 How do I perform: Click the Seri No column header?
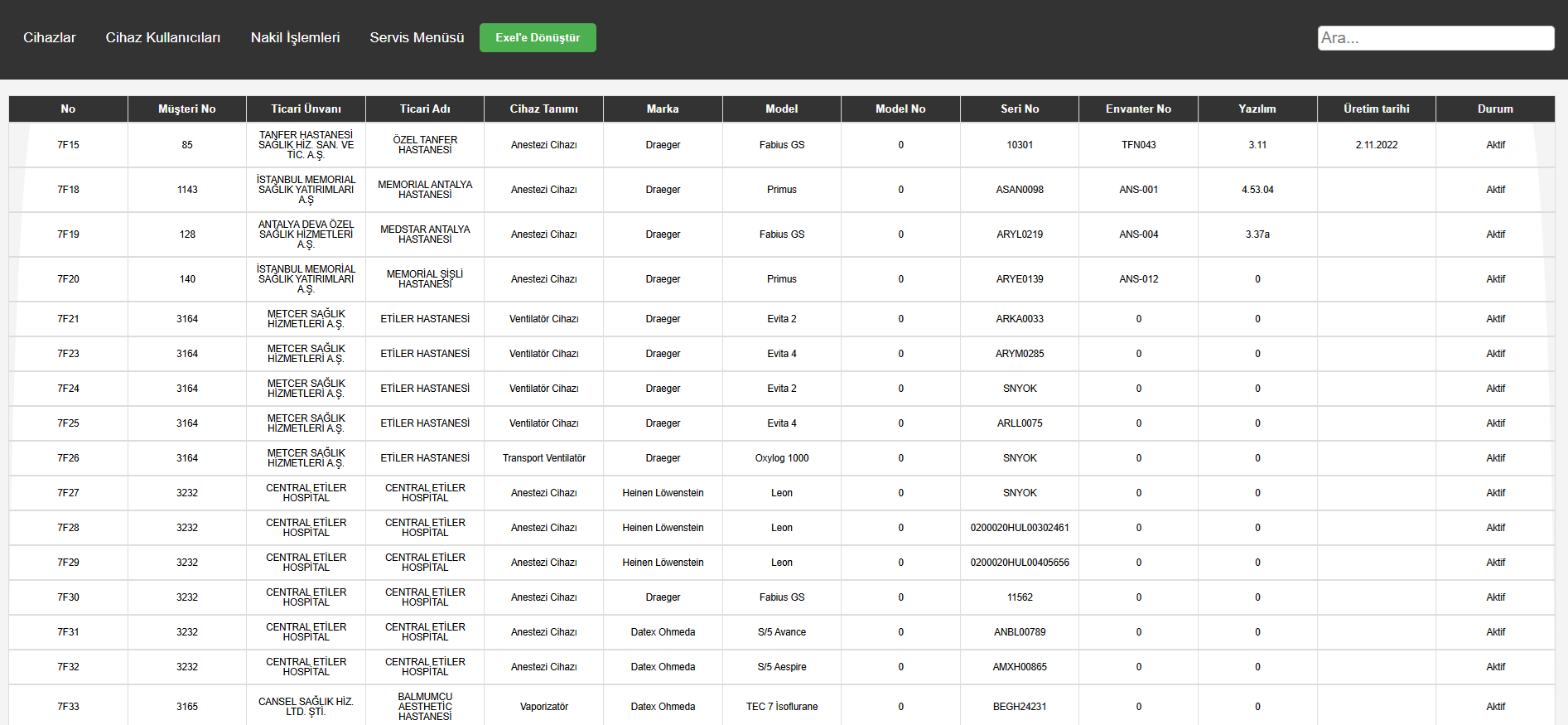coord(1020,109)
